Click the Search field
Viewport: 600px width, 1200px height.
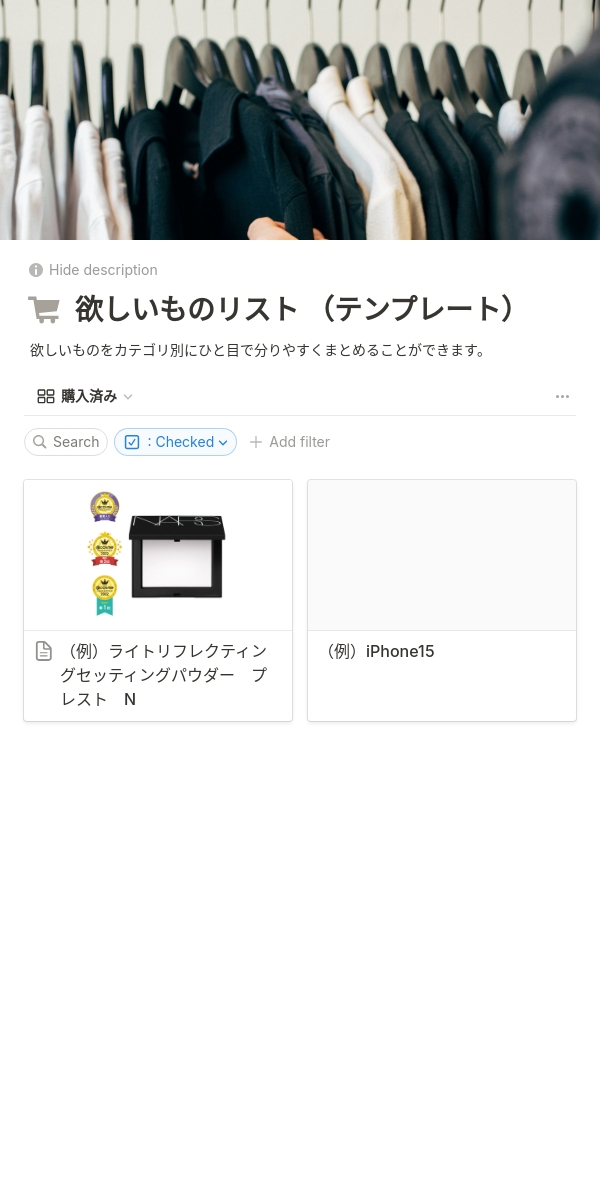pos(66,442)
